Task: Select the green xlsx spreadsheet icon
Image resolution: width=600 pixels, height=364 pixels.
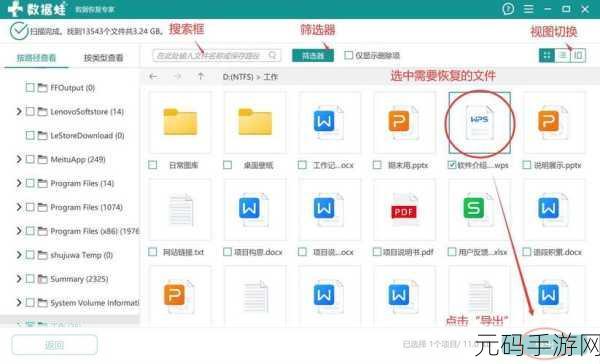Action: [x=478, y=209]
